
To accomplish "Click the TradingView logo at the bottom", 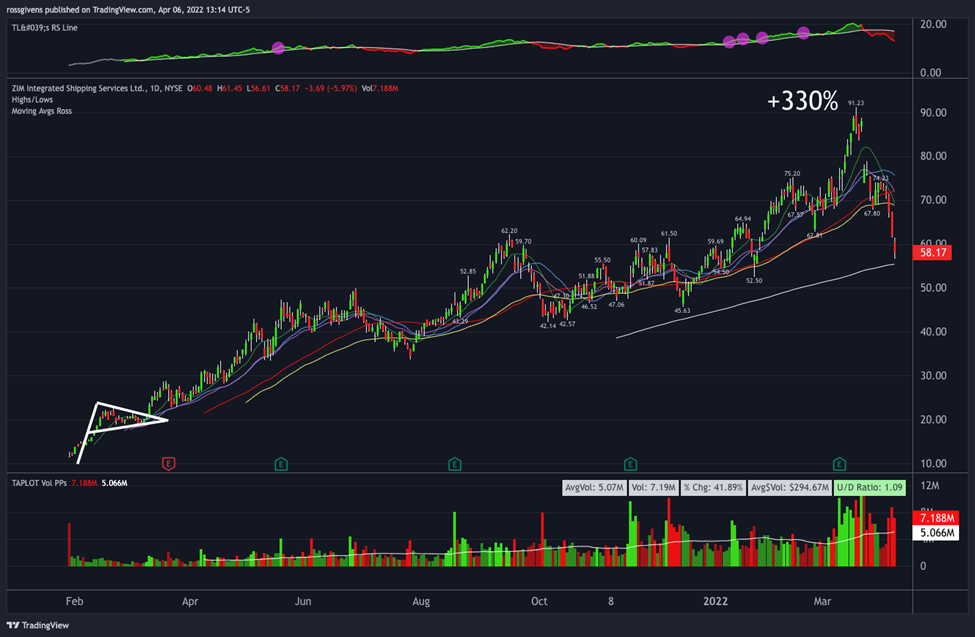I will point(38,625).
